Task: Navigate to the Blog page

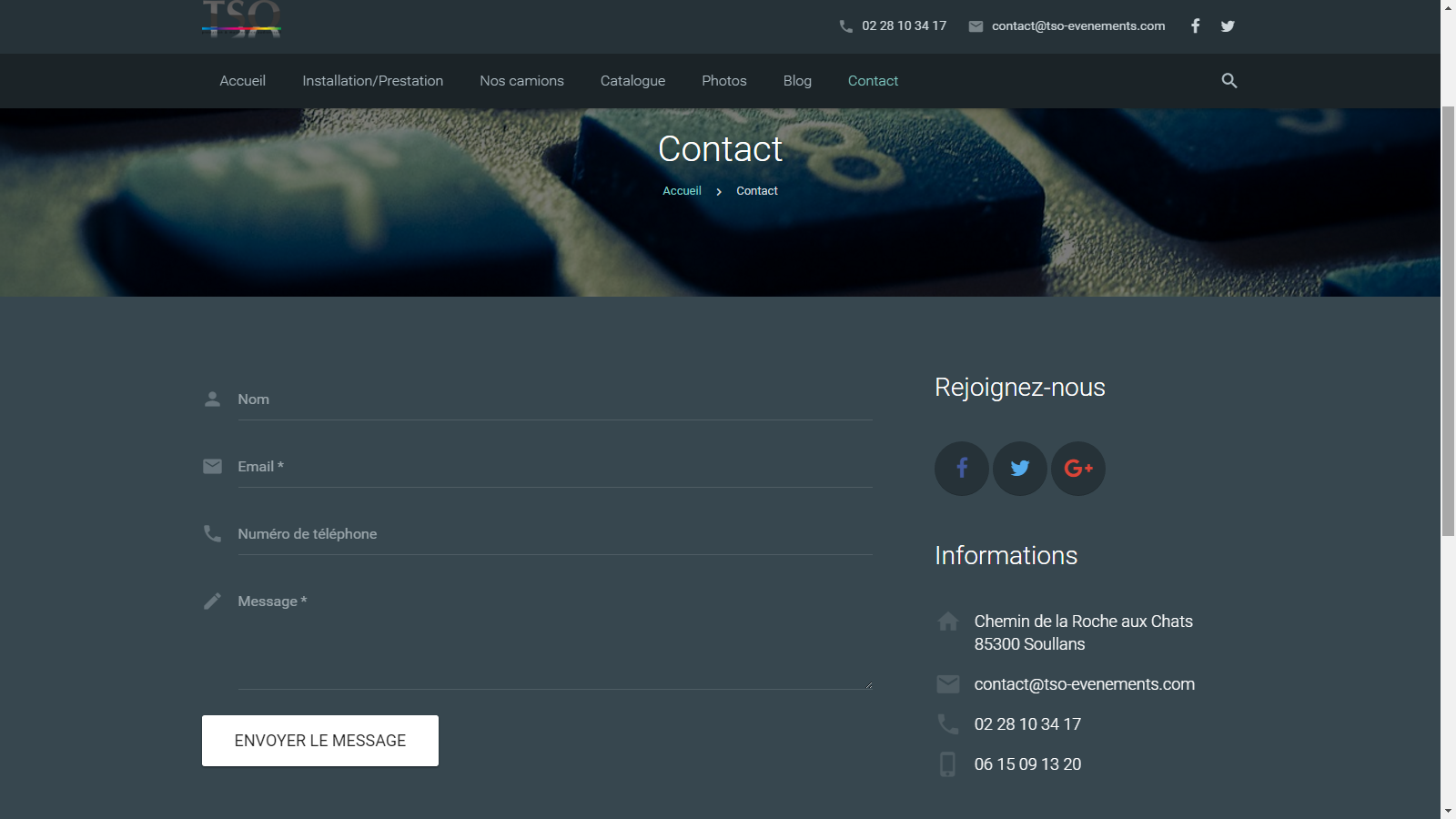Action: click(797, 81)
